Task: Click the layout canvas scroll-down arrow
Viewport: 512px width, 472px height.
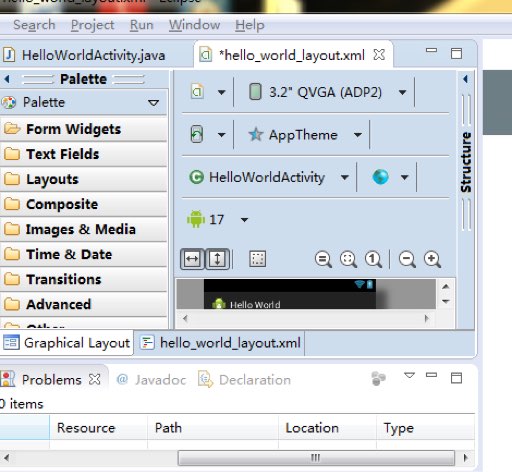Action: click(x=446, y=301)
